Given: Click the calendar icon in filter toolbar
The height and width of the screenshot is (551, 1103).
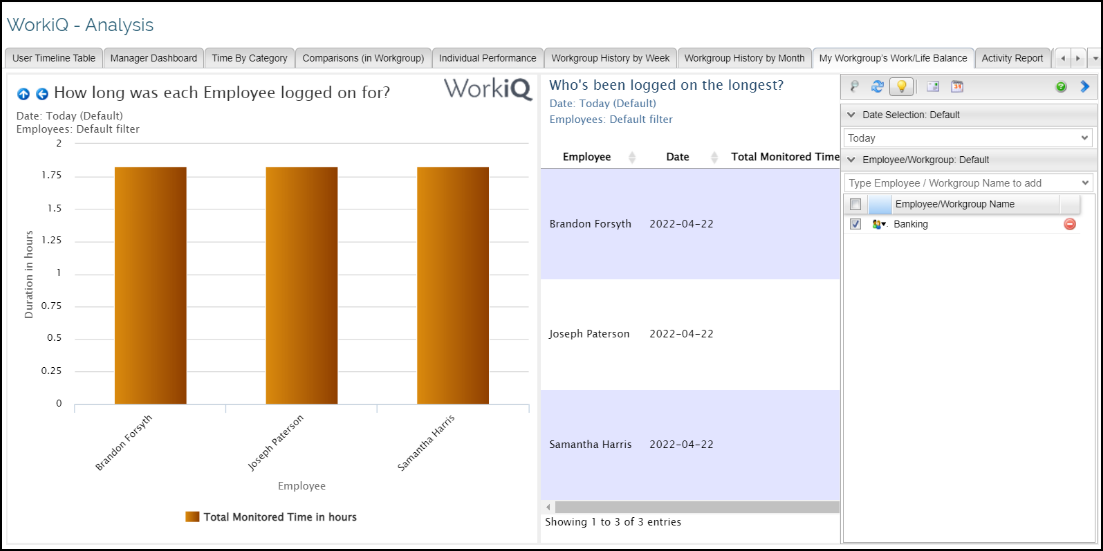Looking at the screenshot, I should (957, 87).
